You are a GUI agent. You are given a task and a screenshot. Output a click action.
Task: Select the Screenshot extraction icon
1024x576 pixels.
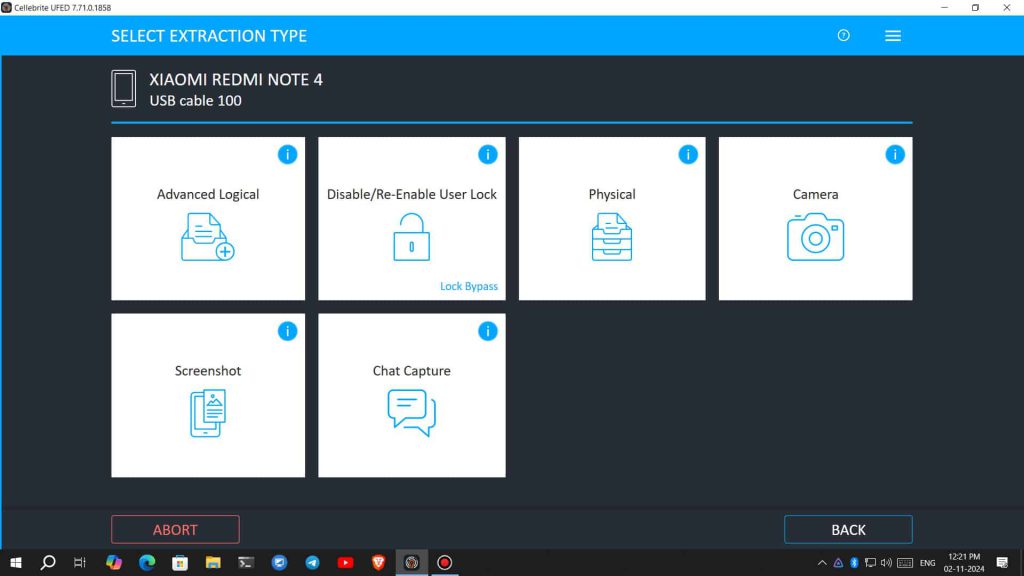(x=208, y=413)
